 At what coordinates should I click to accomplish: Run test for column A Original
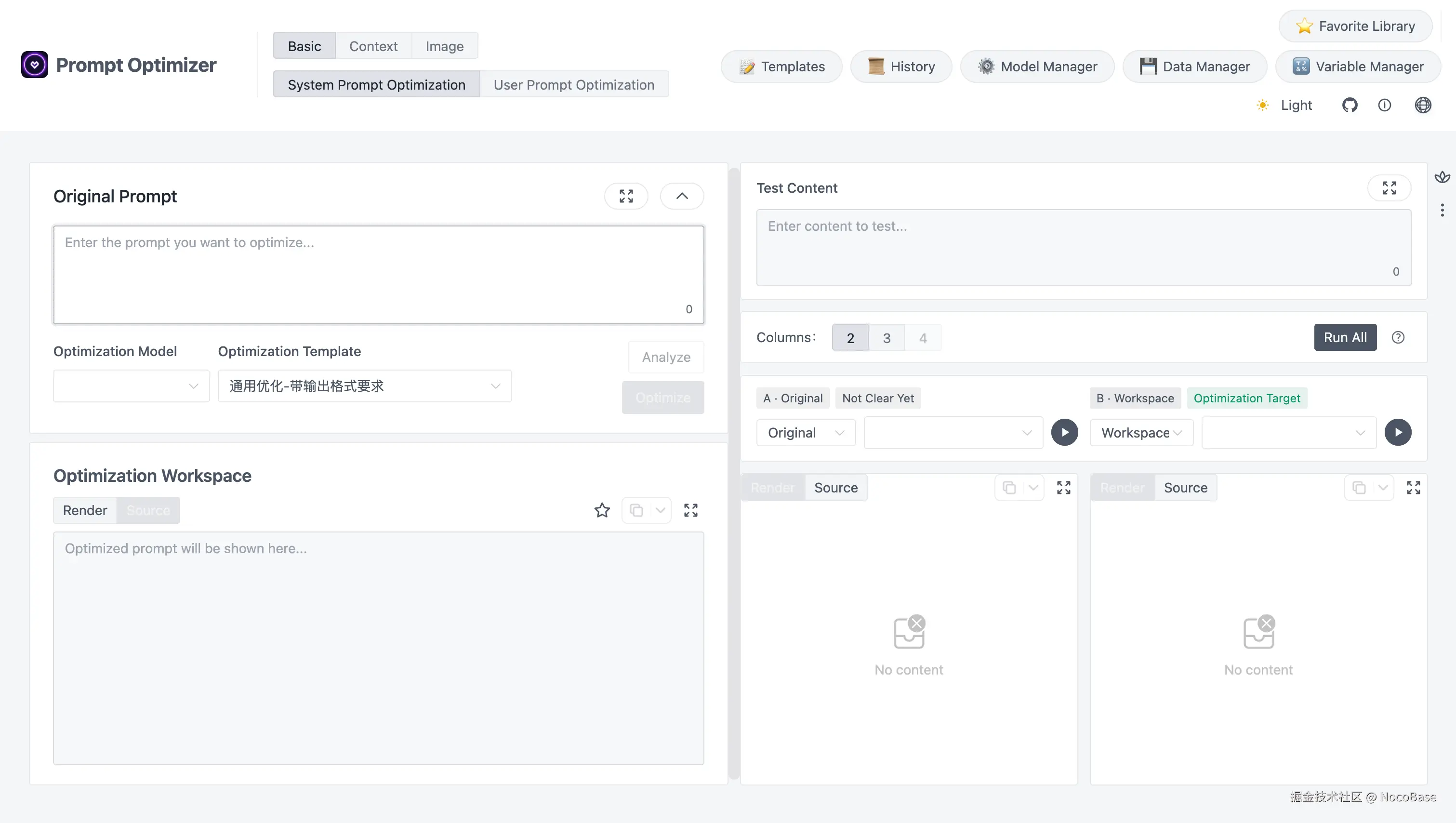pyautogui.click(x=1064, y=432)
